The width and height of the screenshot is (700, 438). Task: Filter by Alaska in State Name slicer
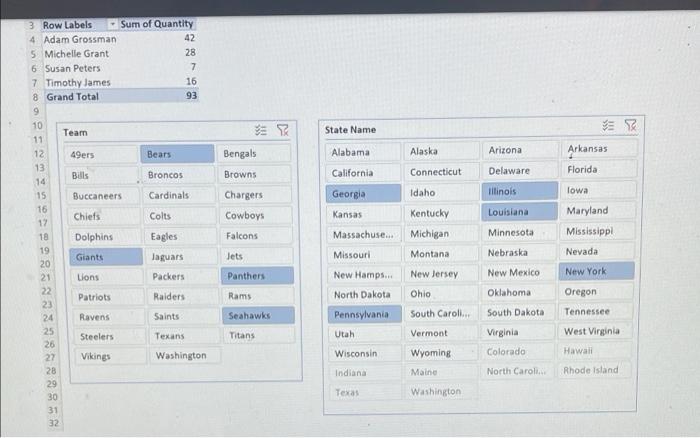(x=442, y=151)
